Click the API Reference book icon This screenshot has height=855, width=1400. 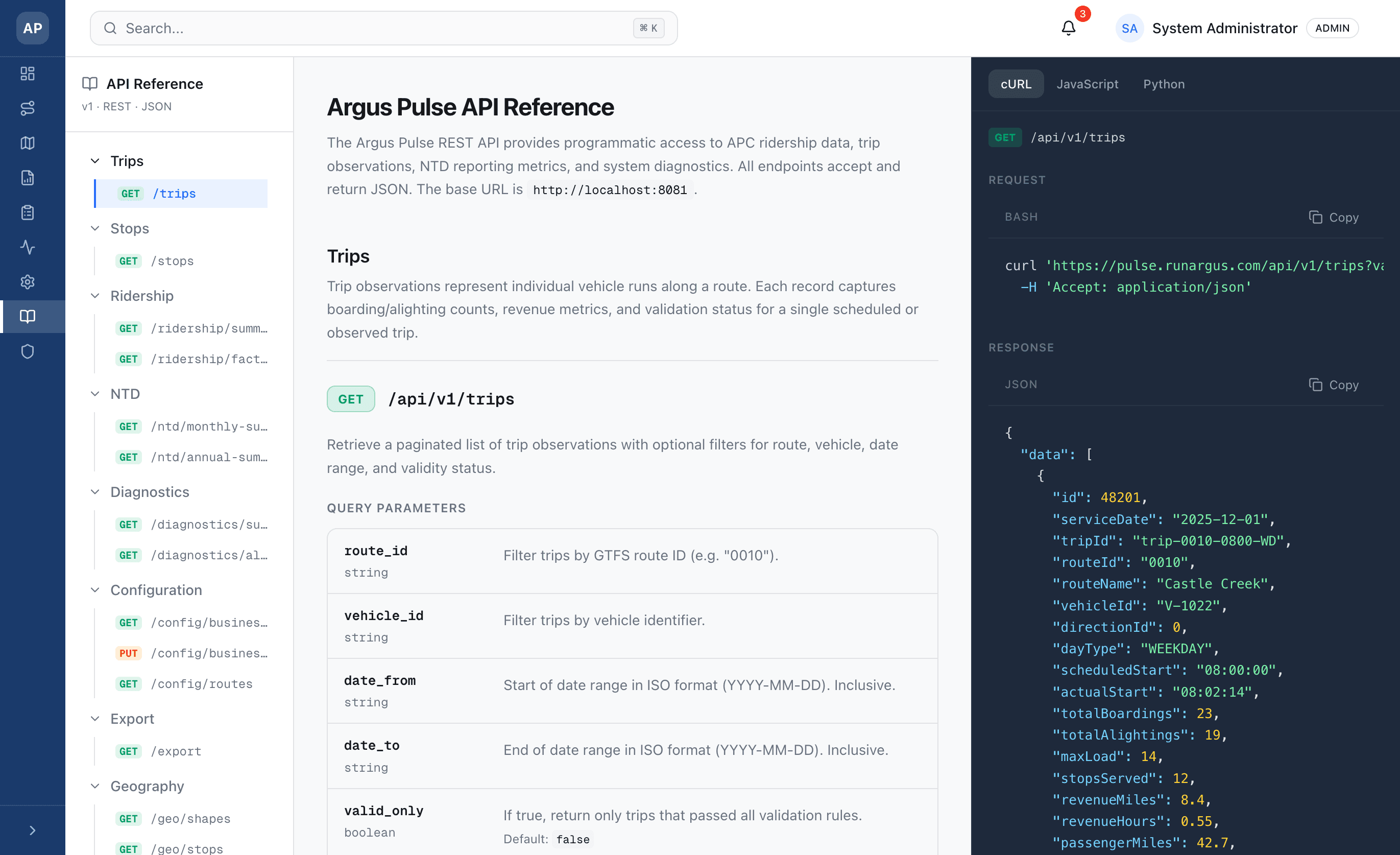pos(90,84)
